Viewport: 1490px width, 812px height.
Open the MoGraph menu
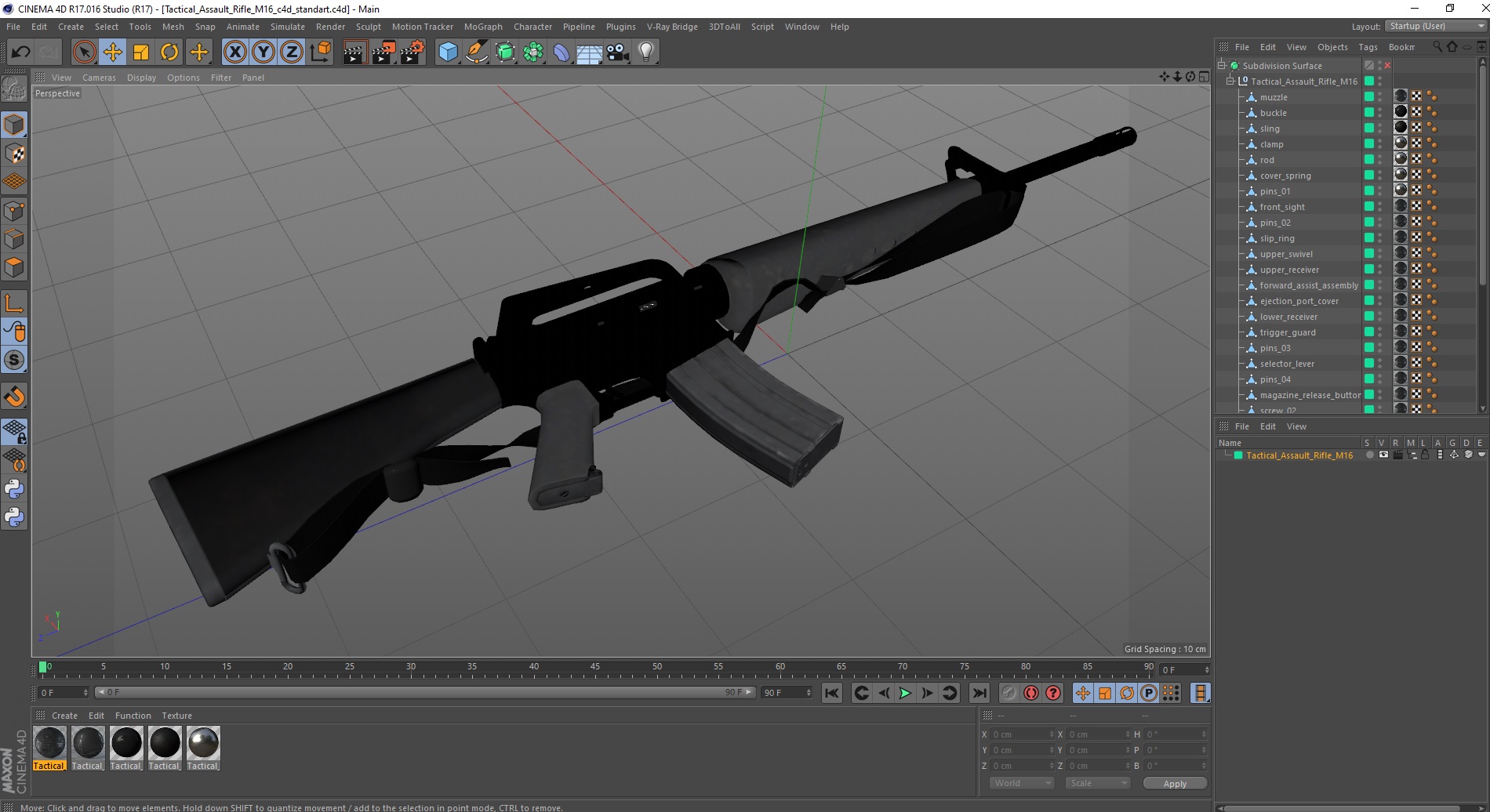click(x=483, y=27)
